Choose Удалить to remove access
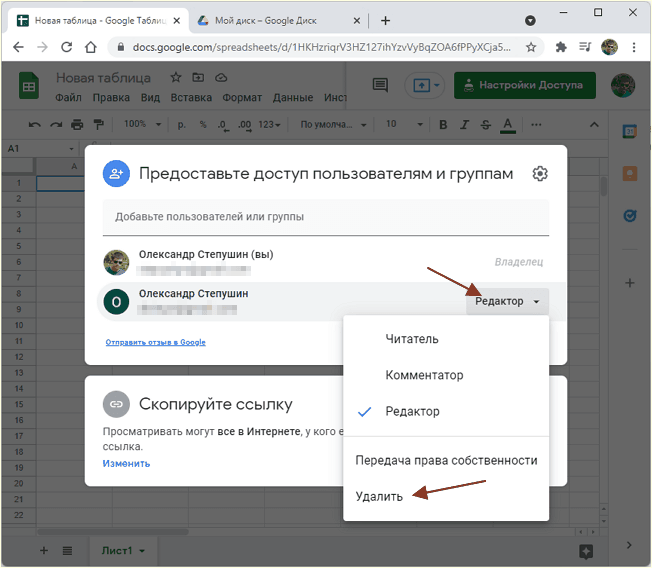 tap(446, 496)
